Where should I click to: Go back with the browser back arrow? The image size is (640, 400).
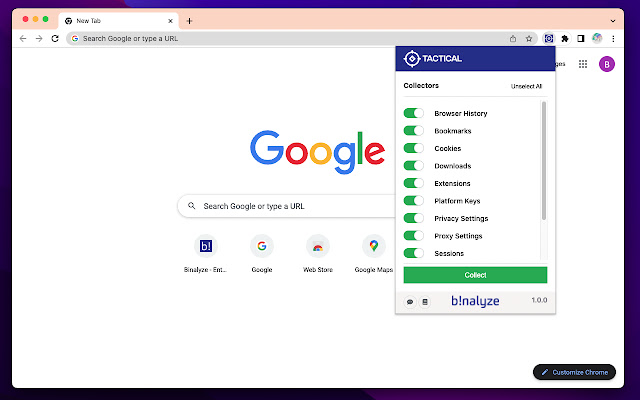pos(23,39)
